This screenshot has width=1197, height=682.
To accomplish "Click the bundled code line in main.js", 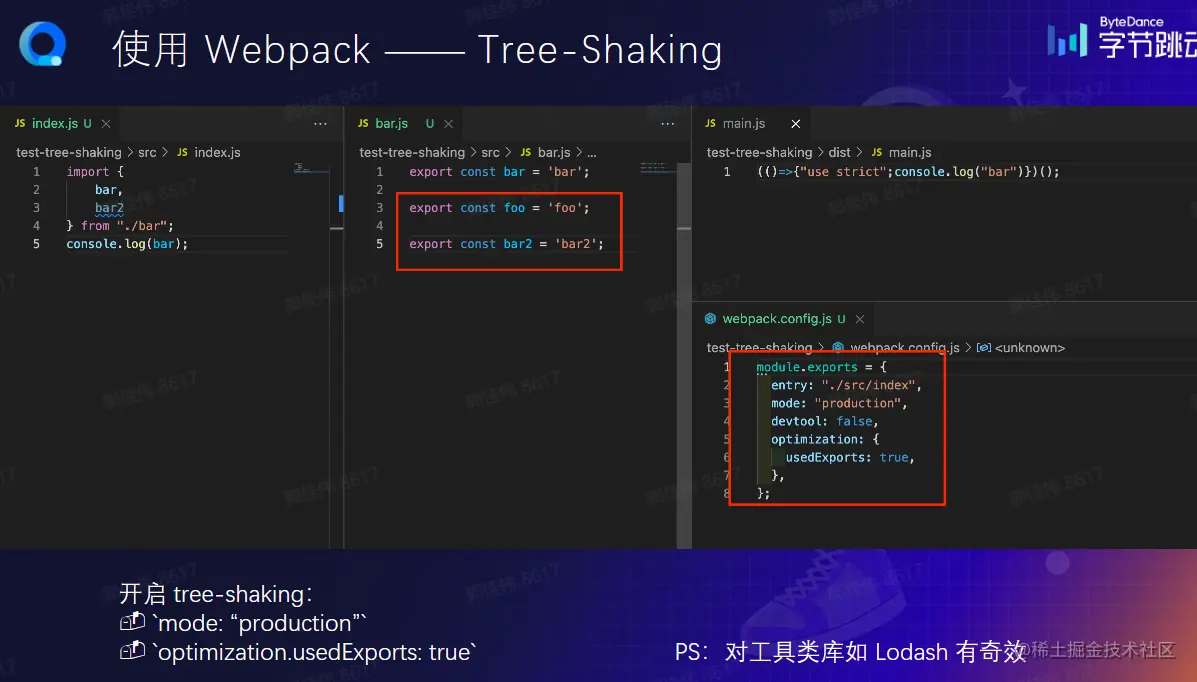I will [908, 172].
